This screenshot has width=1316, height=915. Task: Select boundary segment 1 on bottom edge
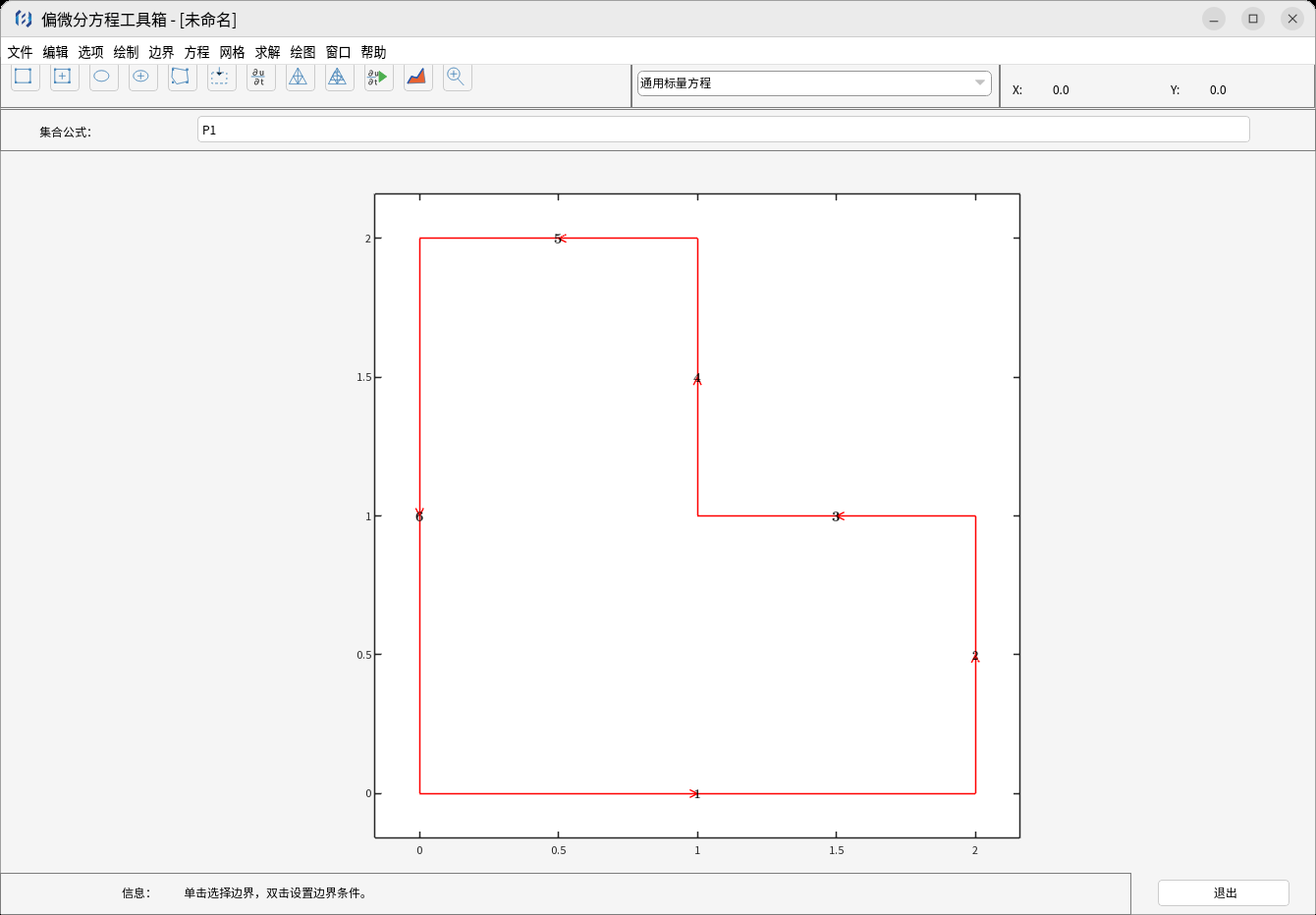pyautogui.click(x=697, y=793)
